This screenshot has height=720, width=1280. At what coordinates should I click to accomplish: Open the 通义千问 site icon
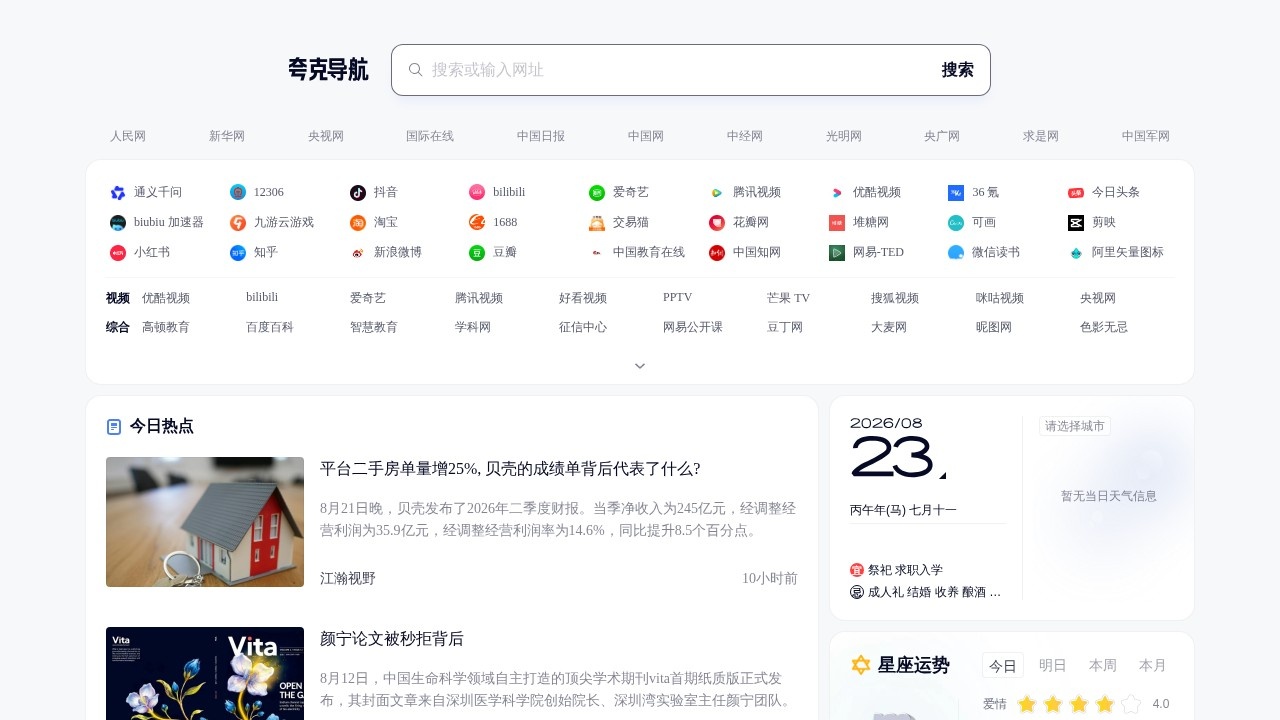(x=118, y=192)
